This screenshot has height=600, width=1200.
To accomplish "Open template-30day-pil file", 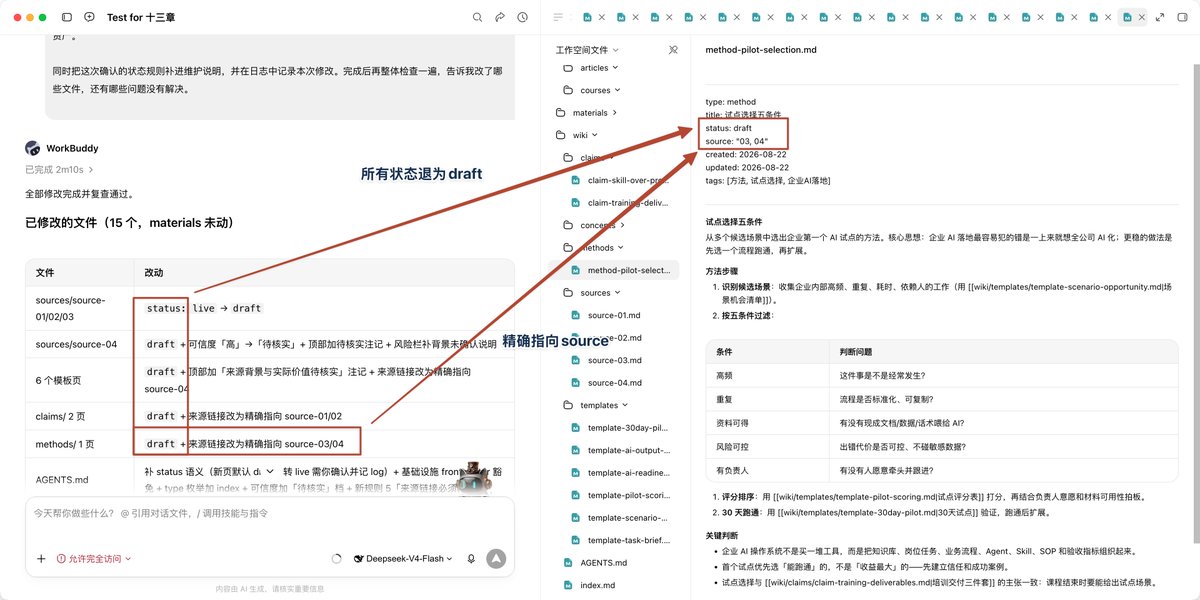I will tap(620, 428).
